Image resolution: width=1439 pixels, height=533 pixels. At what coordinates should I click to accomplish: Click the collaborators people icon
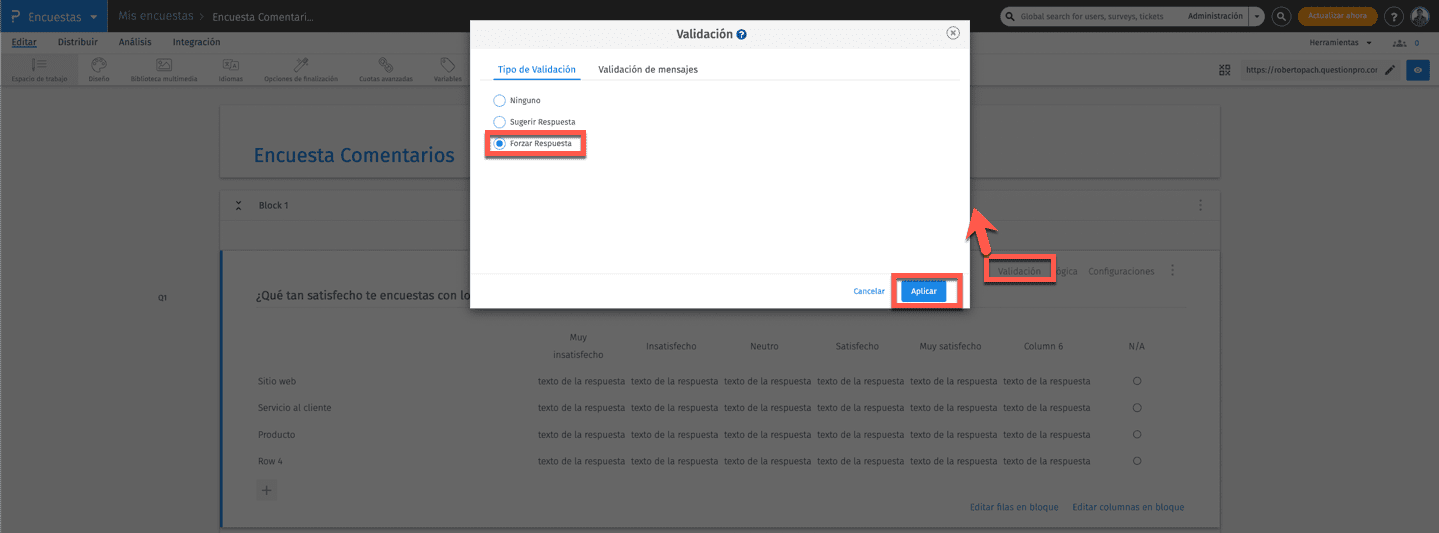tap(1399, 43)
